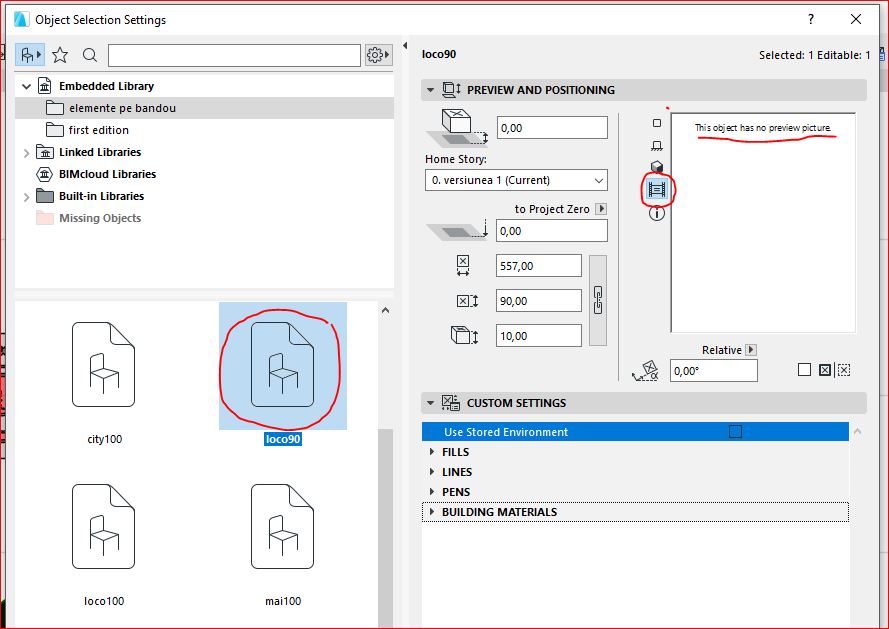Toggle the chain link proportions button
The image size is (889, 629).
(x=598, y=298)
